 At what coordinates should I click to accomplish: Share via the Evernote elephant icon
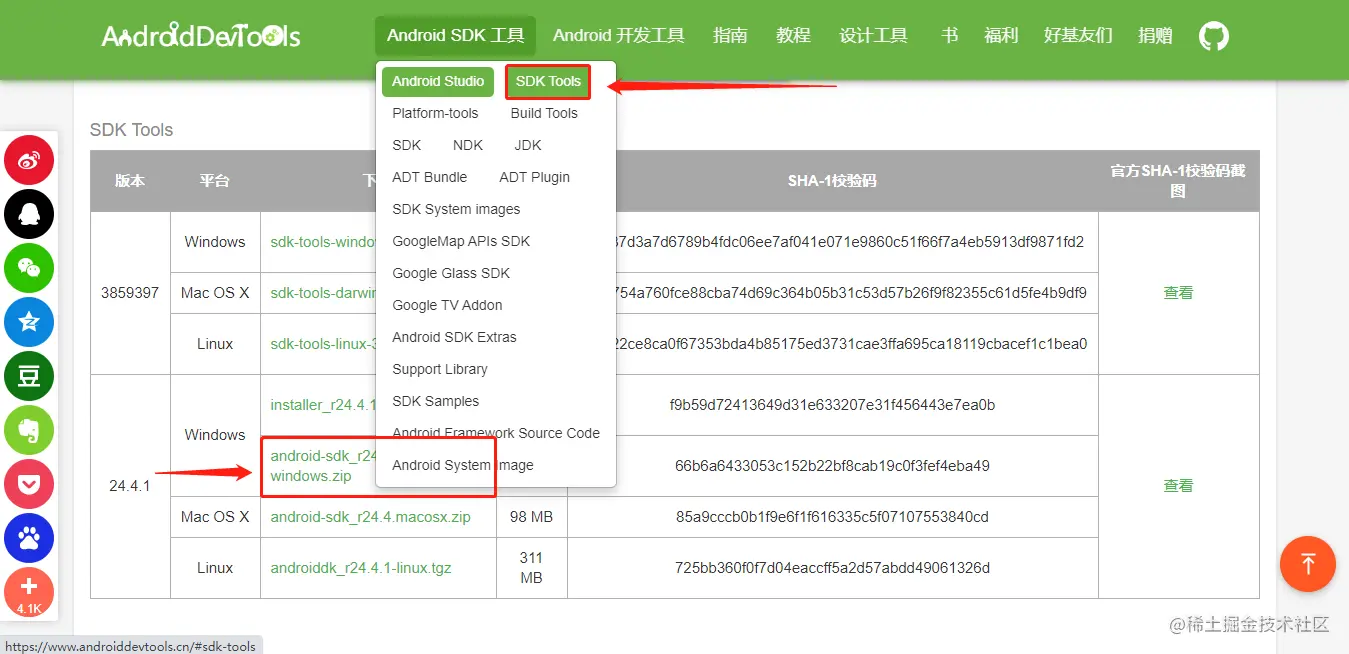(29, 430)
